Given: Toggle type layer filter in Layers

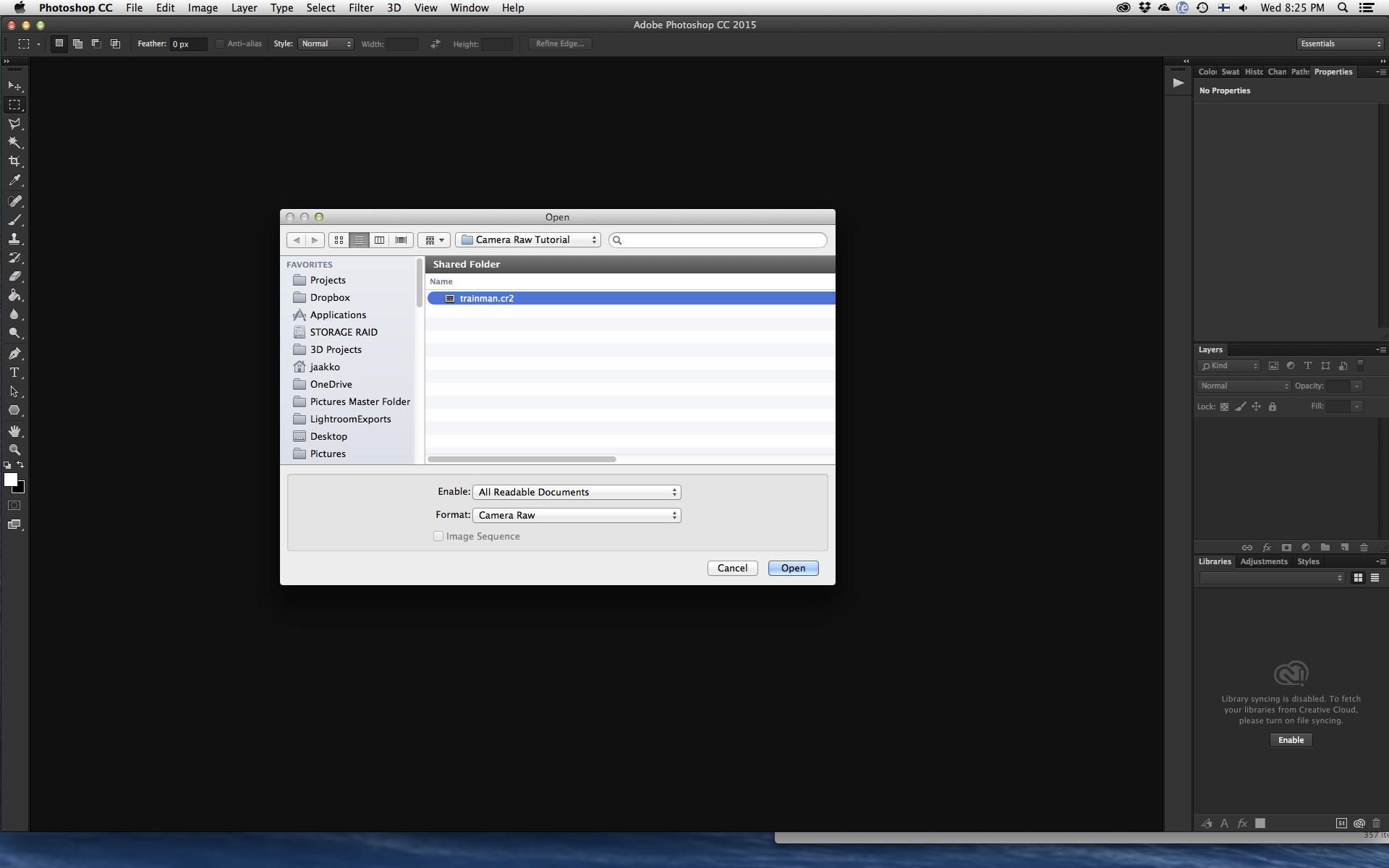Looking at the screenshot, I should [x=1308, y=366].
